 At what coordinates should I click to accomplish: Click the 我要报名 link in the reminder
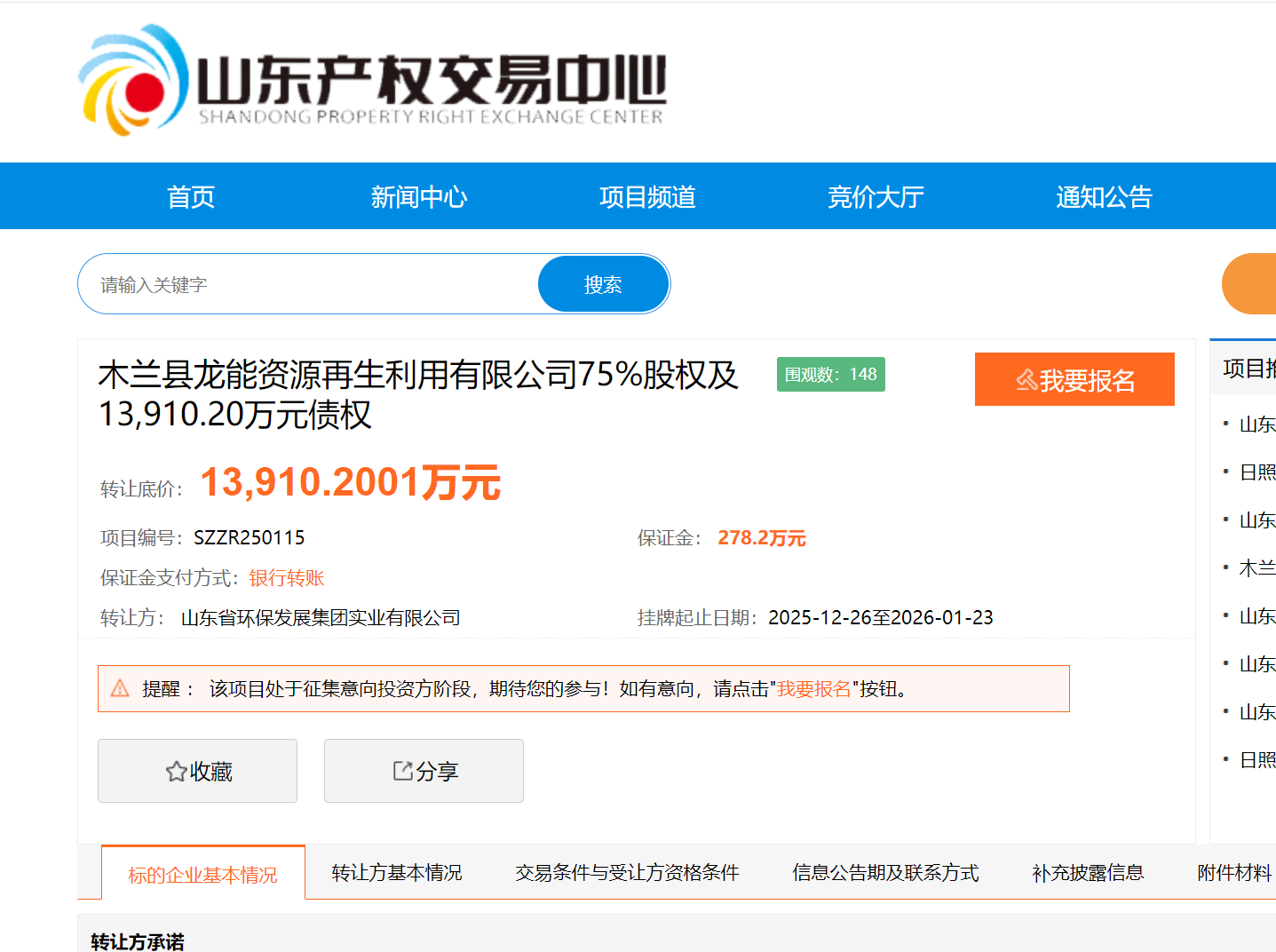coord(813,689)
